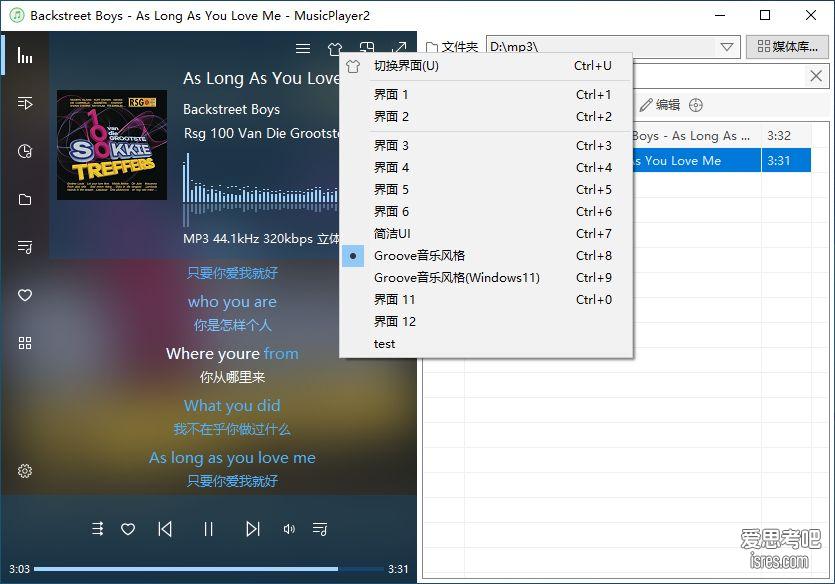Screen dimensions: 835x584
Task: Choose 界面 2 from skin menu
Action: coord(486,117)
